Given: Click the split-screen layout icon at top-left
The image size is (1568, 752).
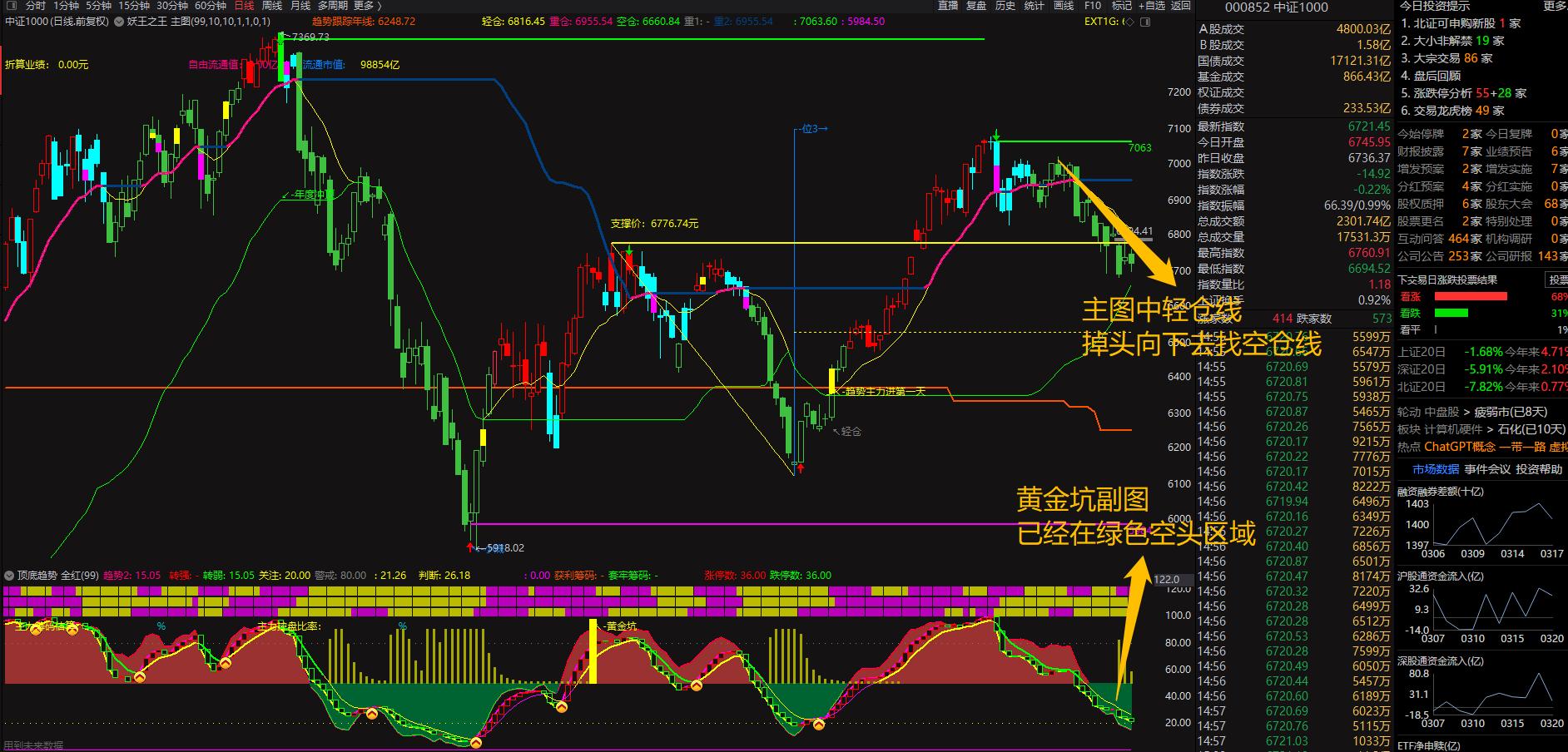Looking at the screenshot, I should [12, 6].
